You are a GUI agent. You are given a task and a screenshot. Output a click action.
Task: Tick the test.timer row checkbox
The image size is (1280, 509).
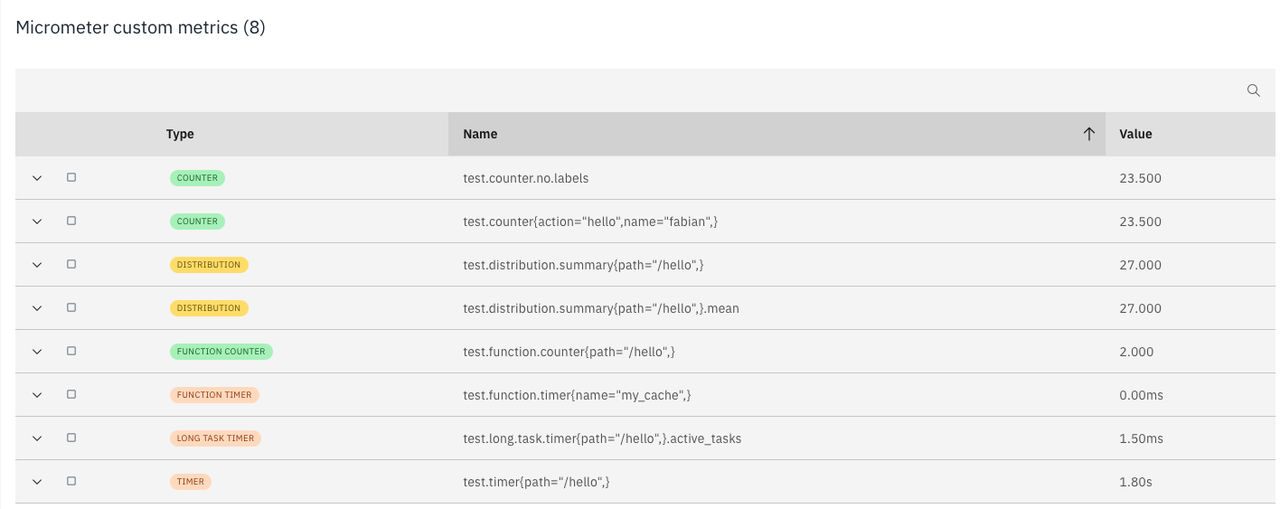pyautogui.click(x=71, y=481)
